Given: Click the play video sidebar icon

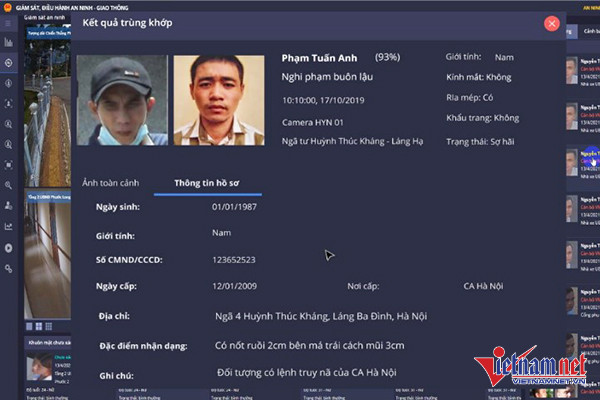Looking at the screenshot, I should (x=8, y=248).
